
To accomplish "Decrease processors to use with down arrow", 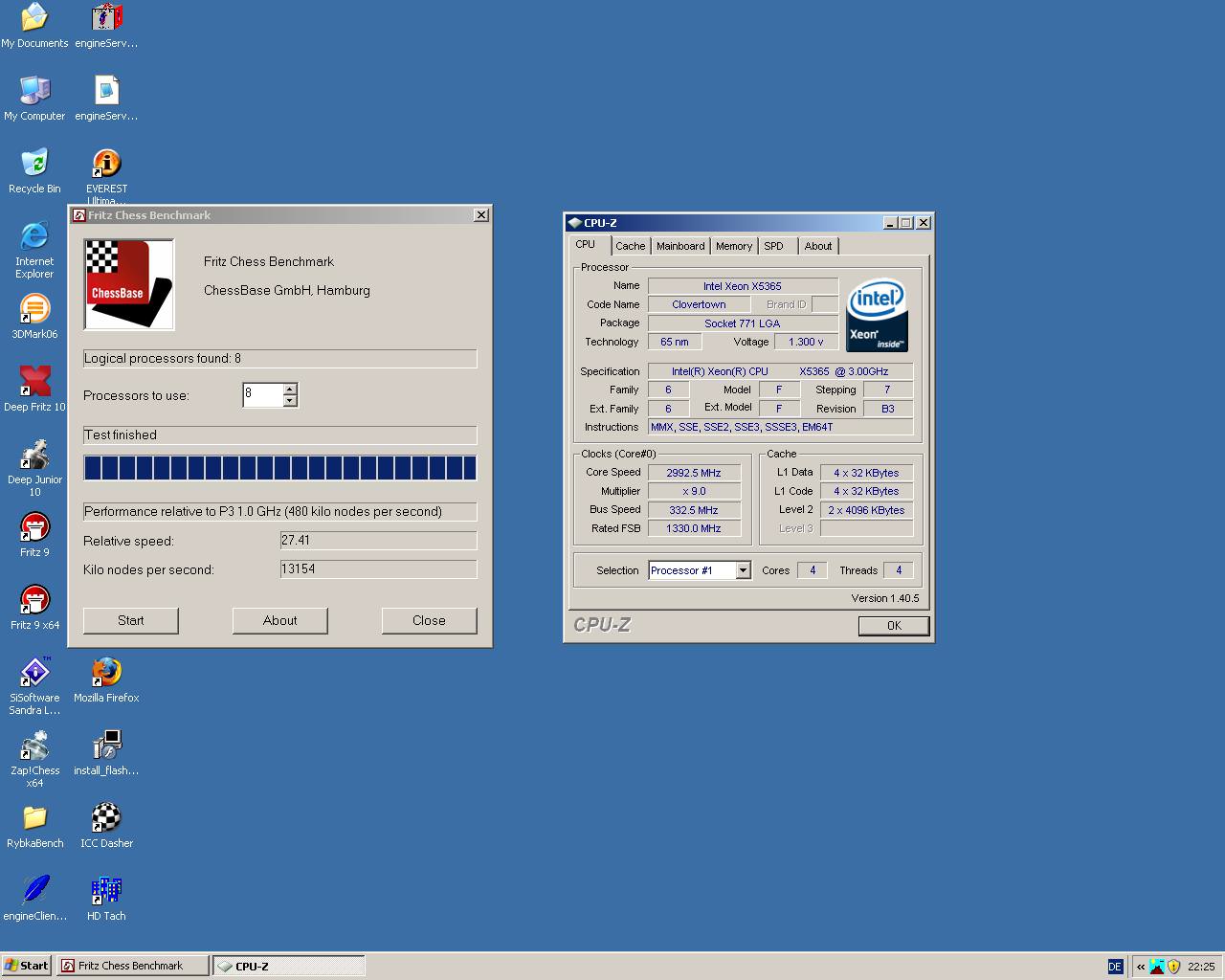I will click(x=290, y=401).
